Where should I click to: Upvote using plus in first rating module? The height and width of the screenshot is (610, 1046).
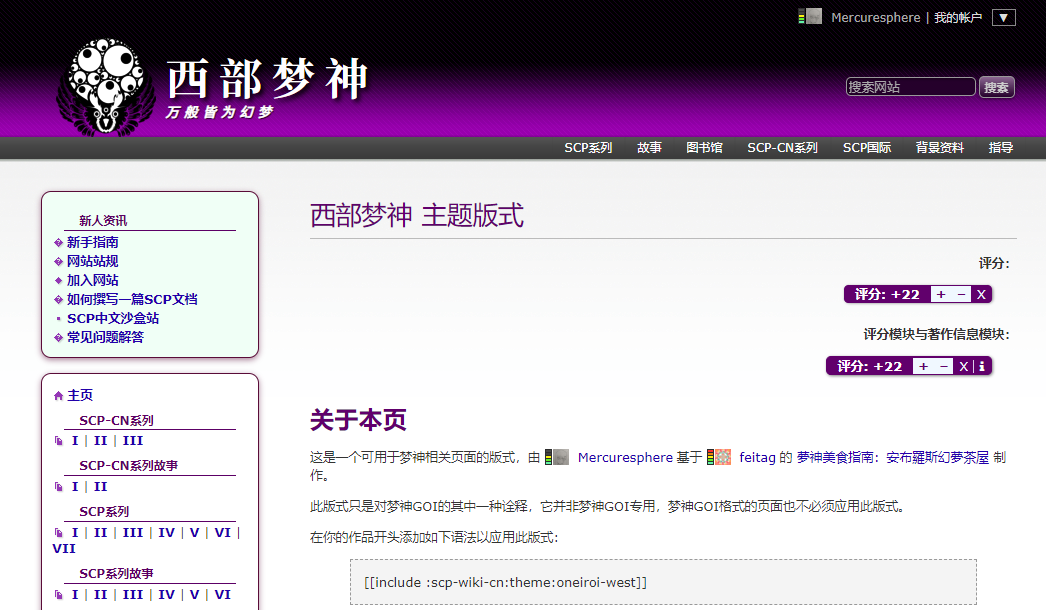coord(940,294)
